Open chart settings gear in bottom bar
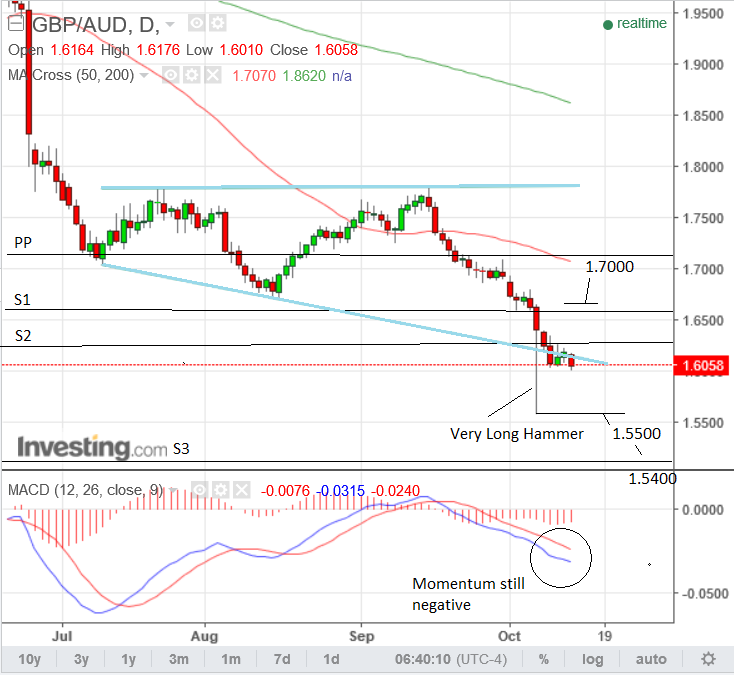734x675 pixels. (x=708, y=659)
